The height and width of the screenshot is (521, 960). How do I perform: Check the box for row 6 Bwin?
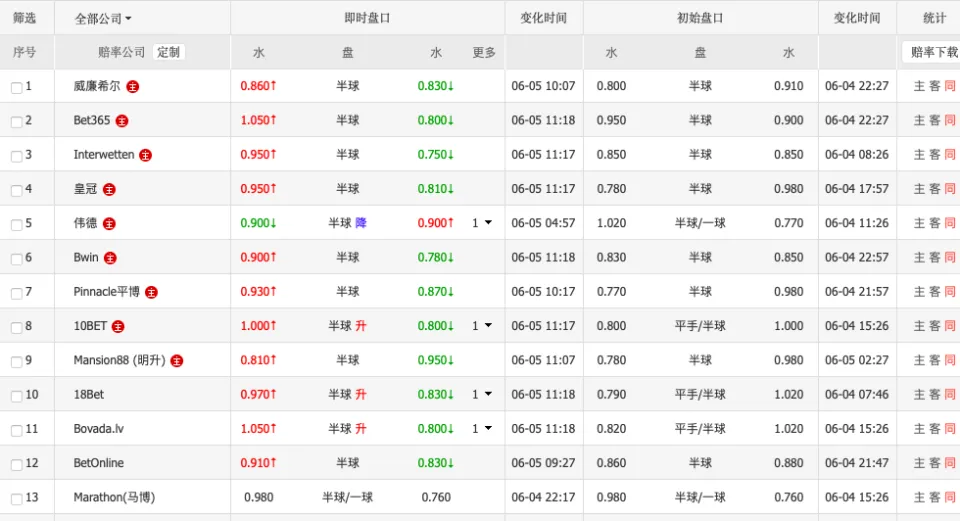click(x=17, y=259)
